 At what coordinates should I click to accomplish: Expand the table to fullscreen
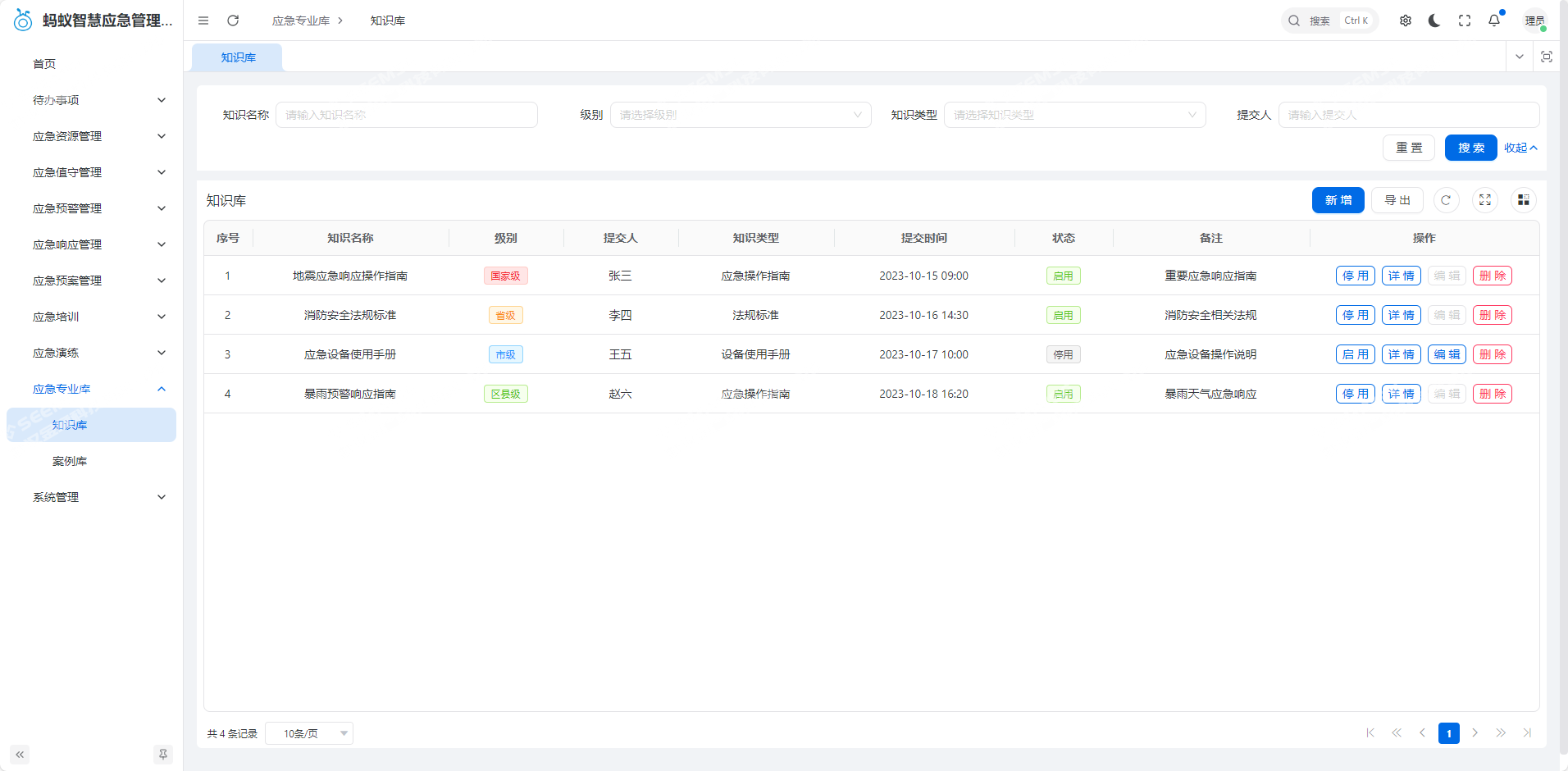coord(1484,200)
